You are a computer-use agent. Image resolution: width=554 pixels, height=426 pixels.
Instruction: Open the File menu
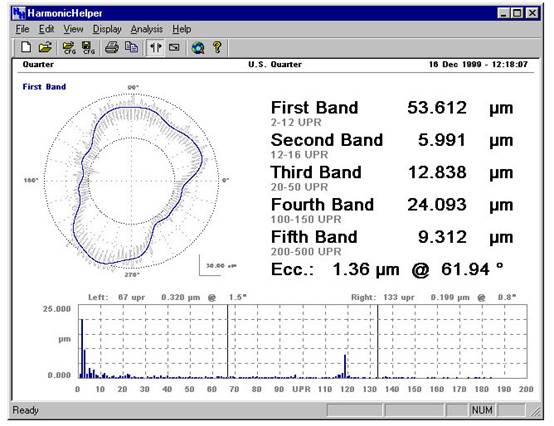(x=22, y=29)
